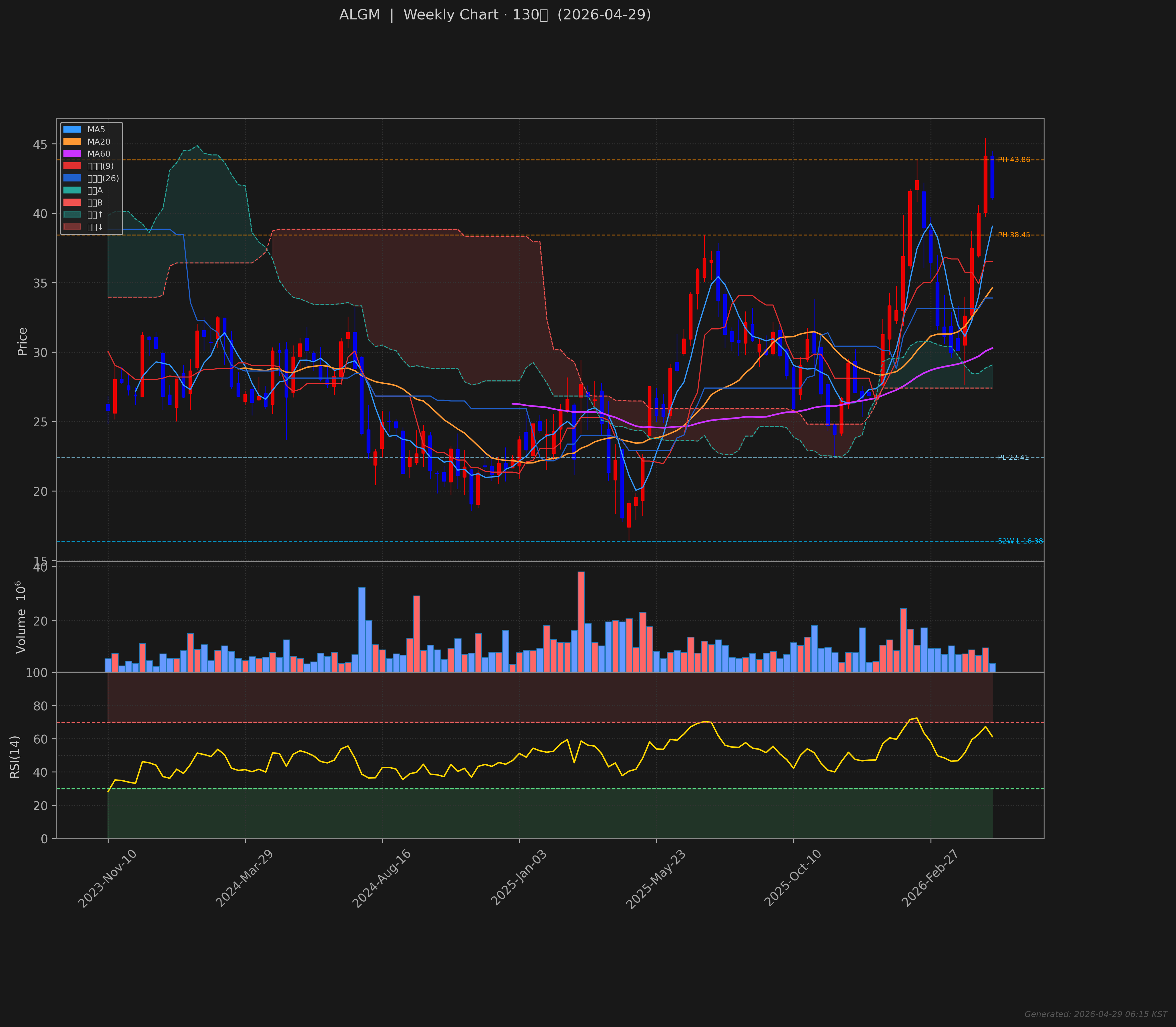The width and height of the screenshot is (1176, 1027).
Task: Click the 52W L 16.38 label
Action: pos(1020,541)
